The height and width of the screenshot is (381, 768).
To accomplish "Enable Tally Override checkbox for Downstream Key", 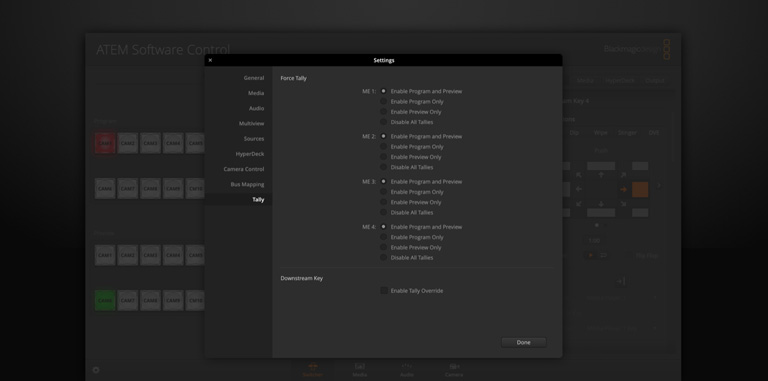I will tap(384, 290).
